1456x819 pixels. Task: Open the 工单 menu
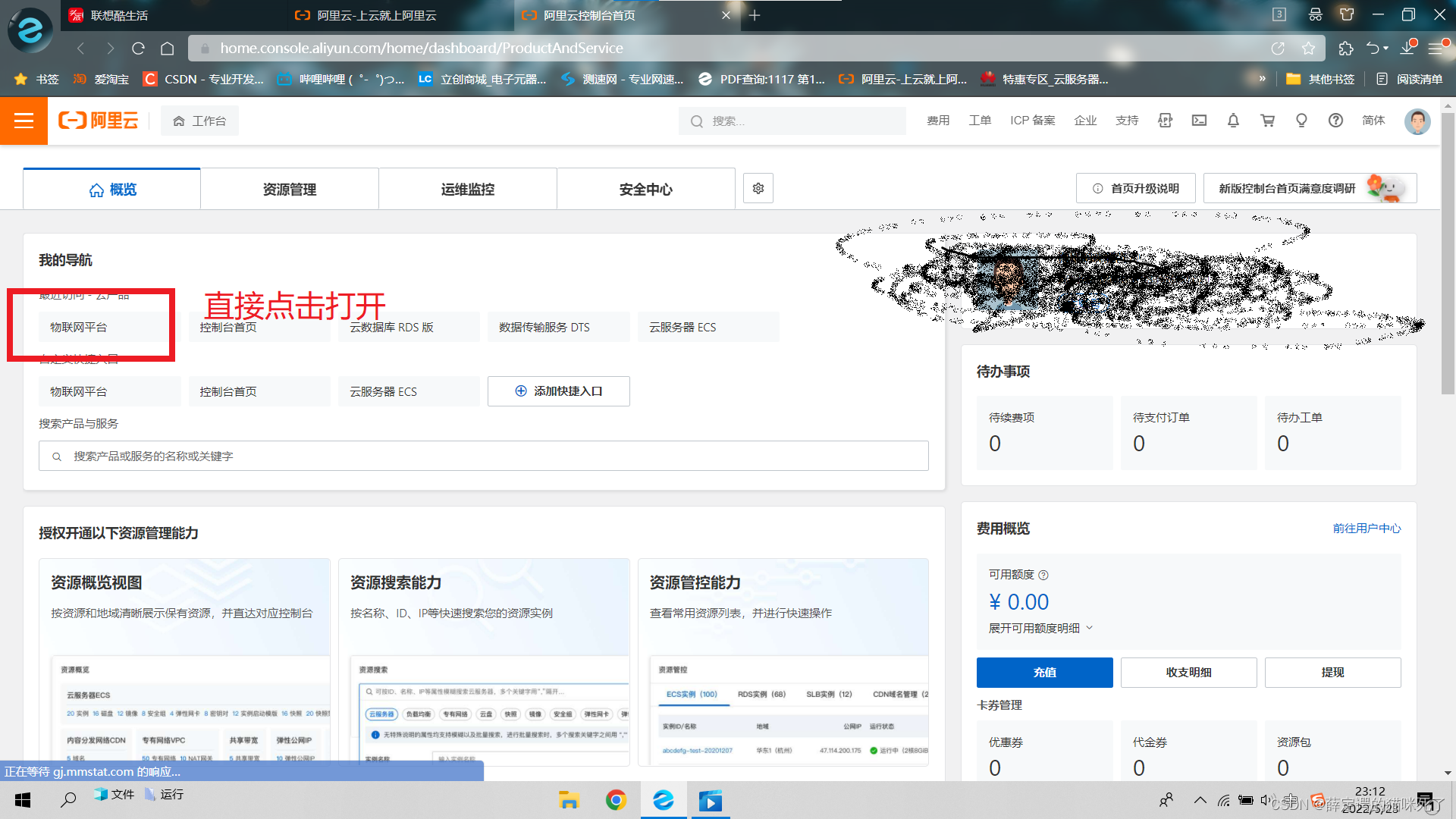tap(980, 121)
